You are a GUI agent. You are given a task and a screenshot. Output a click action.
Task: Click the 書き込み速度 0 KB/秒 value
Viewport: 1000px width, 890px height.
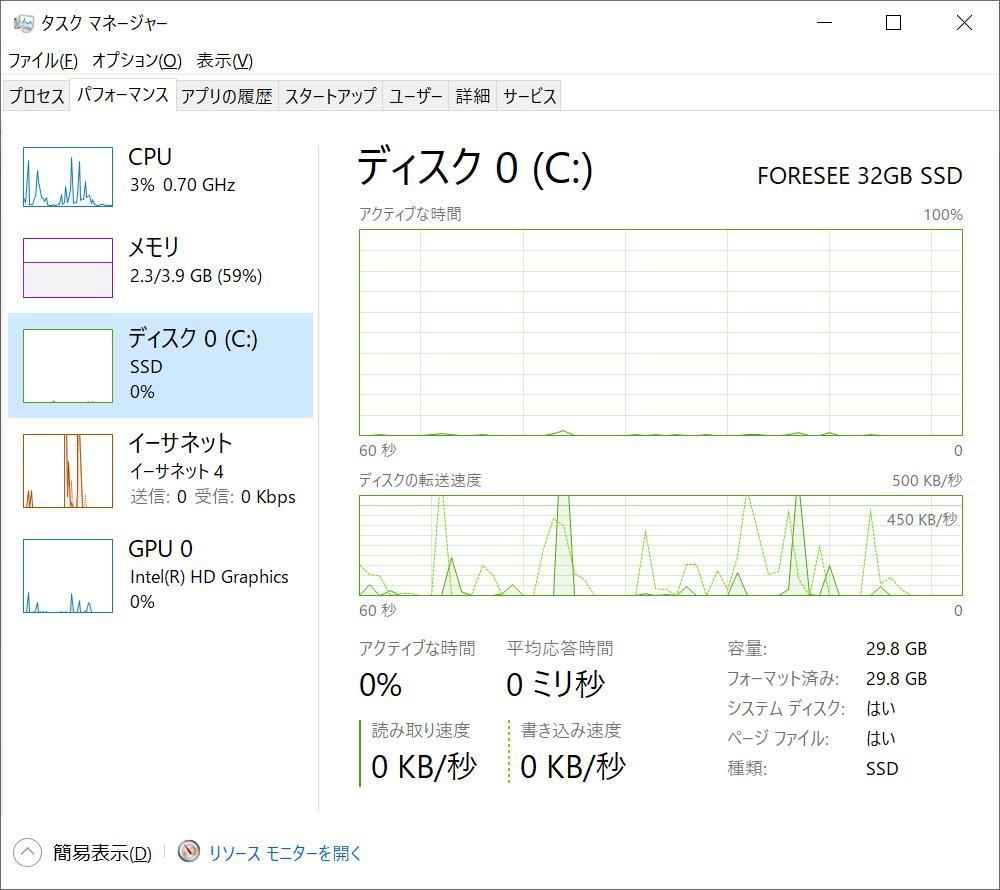click(573, 767)
